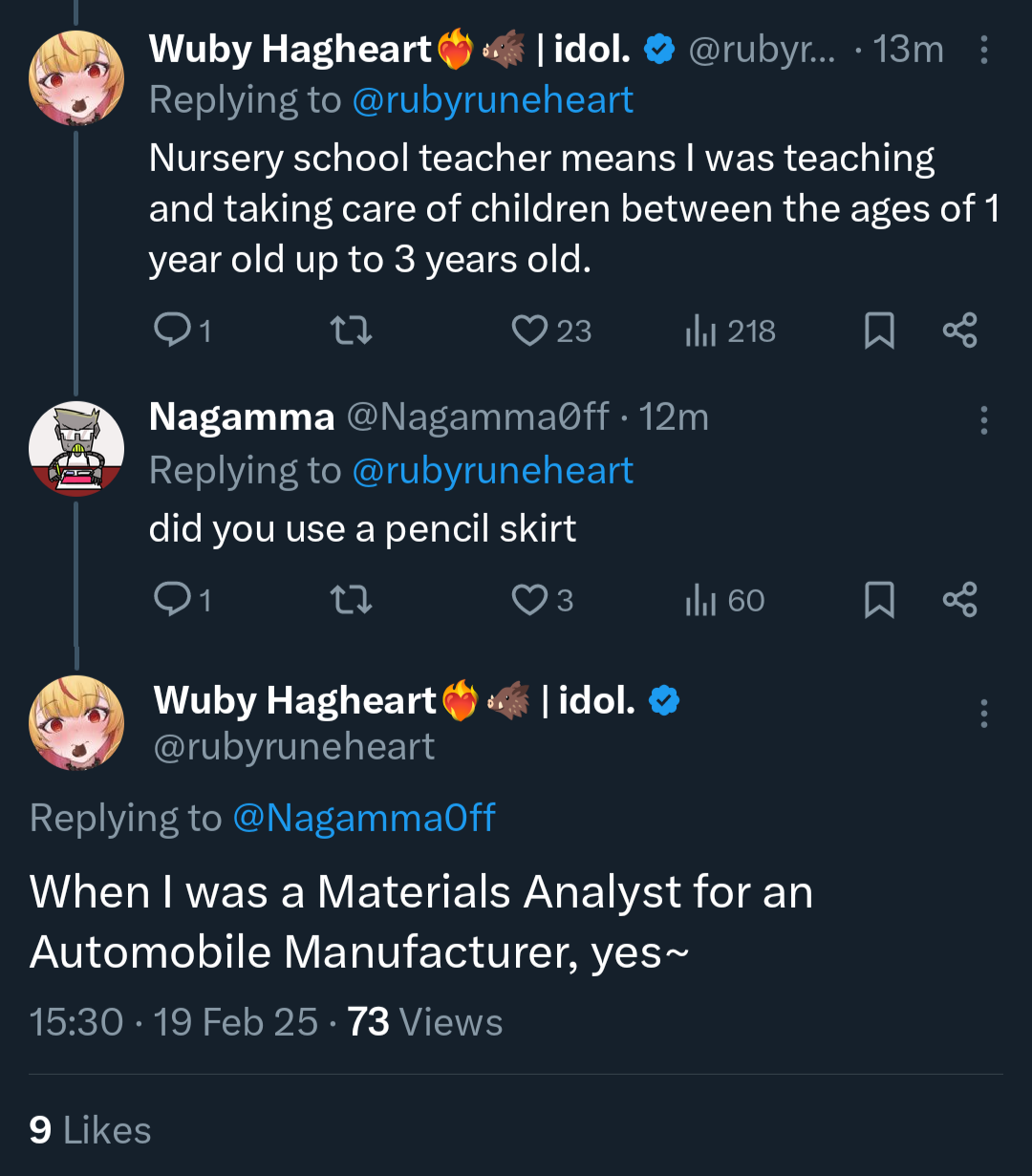
Task: Share the nursery school teacher tweet
Action: click(x=959, y=331)
